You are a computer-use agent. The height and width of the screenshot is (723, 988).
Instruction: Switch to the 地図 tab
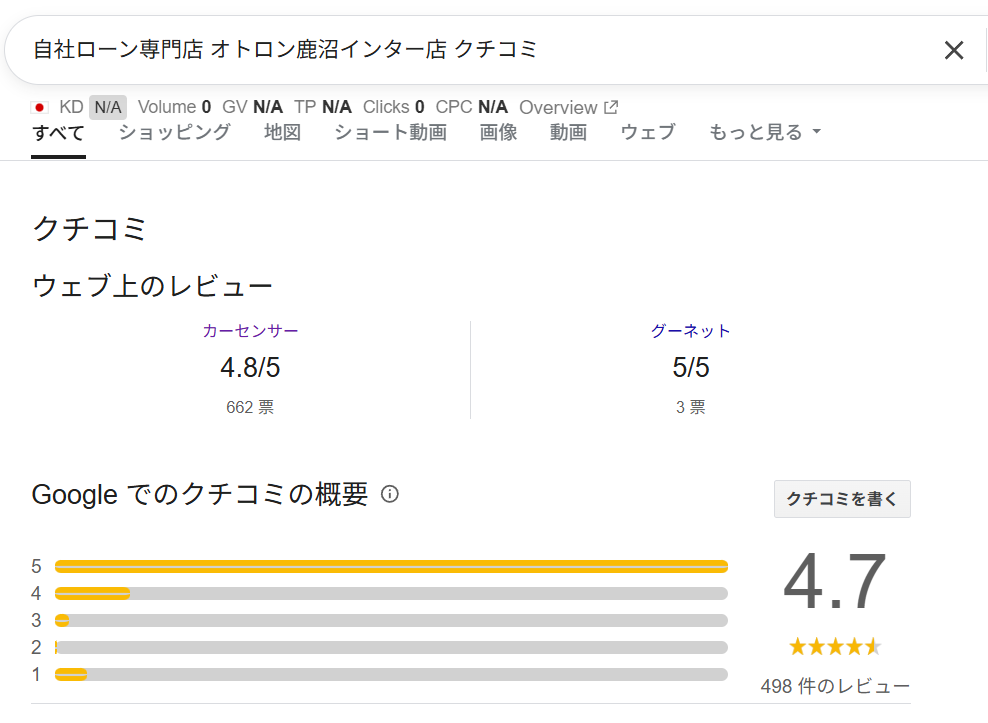282,132
